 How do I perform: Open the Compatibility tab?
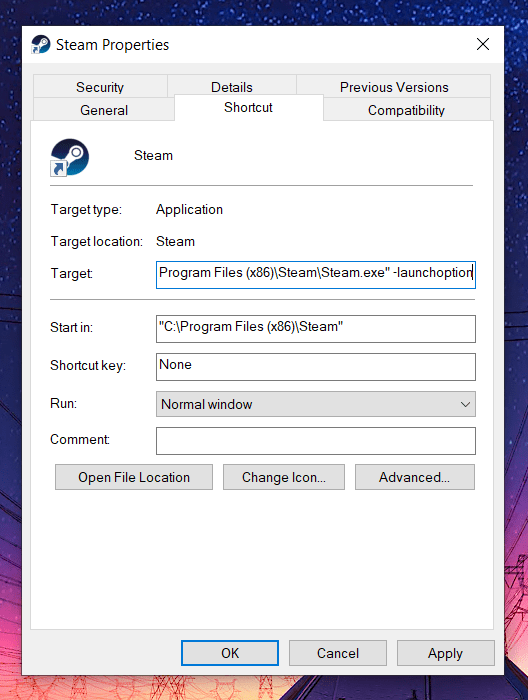[x=406, y=110]
